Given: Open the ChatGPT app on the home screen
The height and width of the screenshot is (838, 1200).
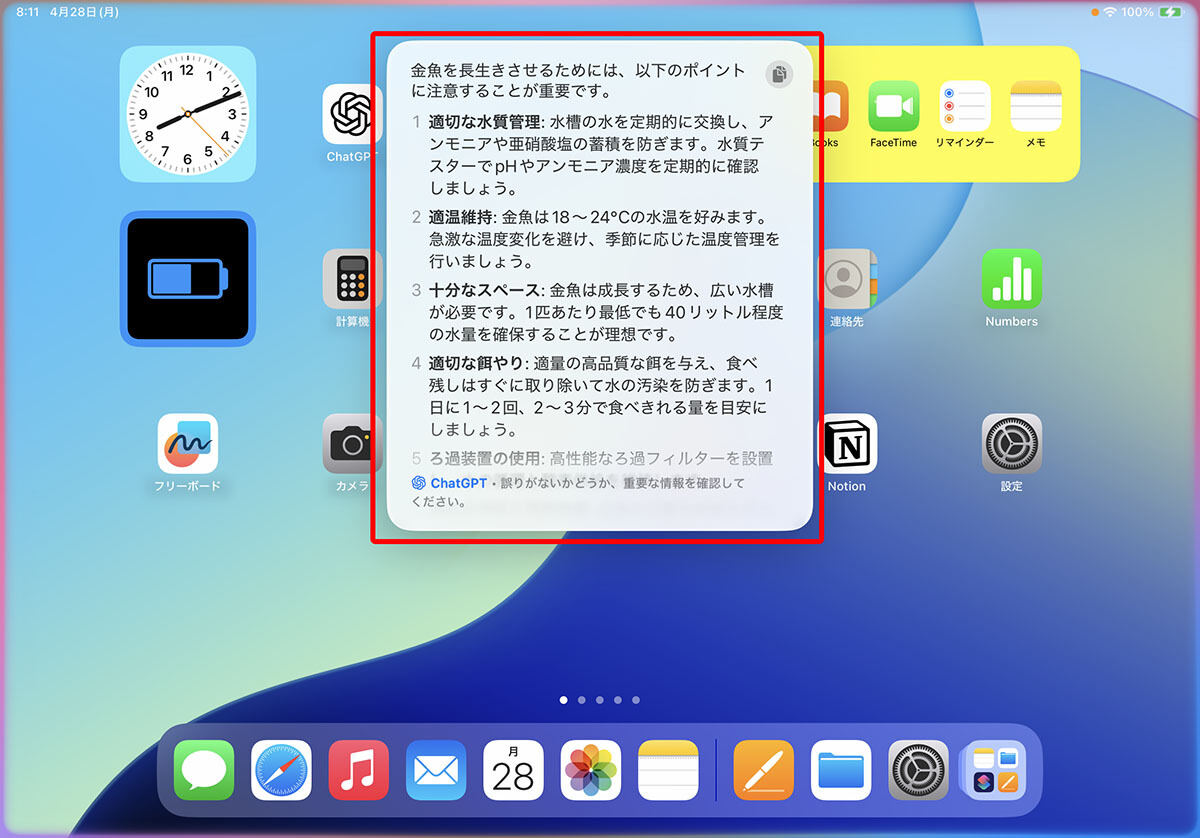Looking at the screenshot, I should tap(352, 114).
